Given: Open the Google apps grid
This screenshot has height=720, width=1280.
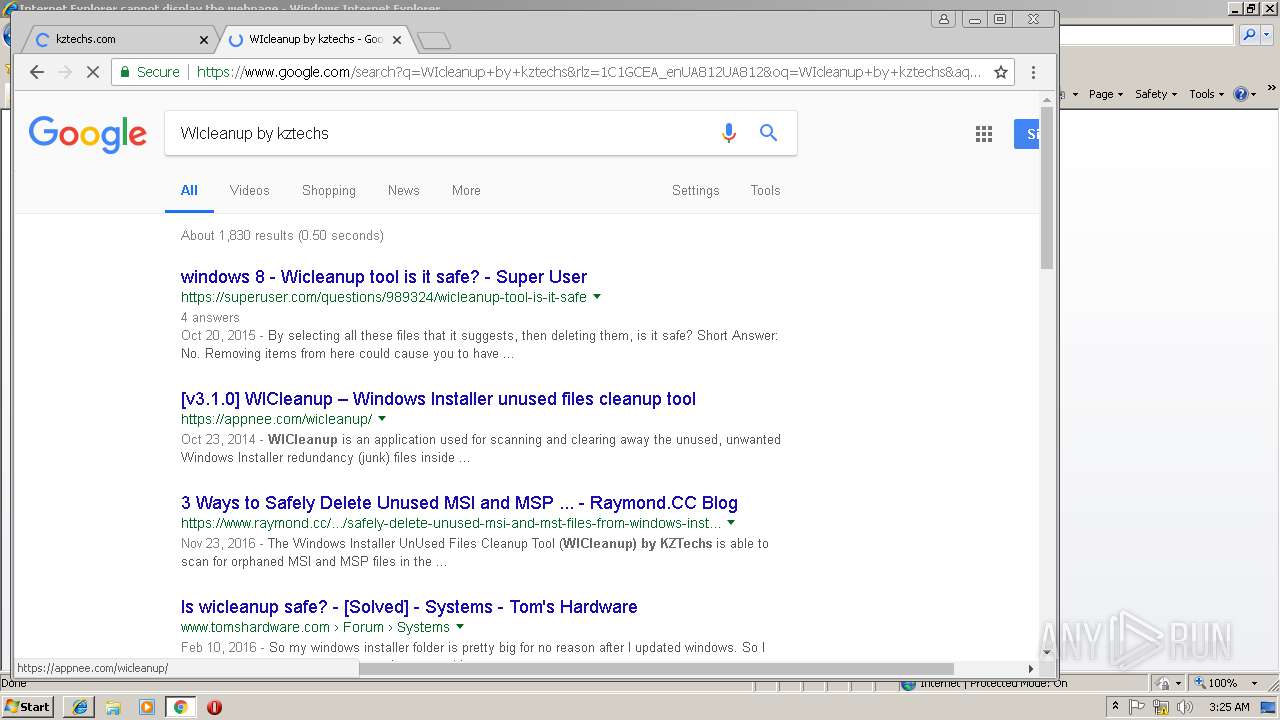Looking at the screenshot, I should pyautogui.click(x=983, y=134).
